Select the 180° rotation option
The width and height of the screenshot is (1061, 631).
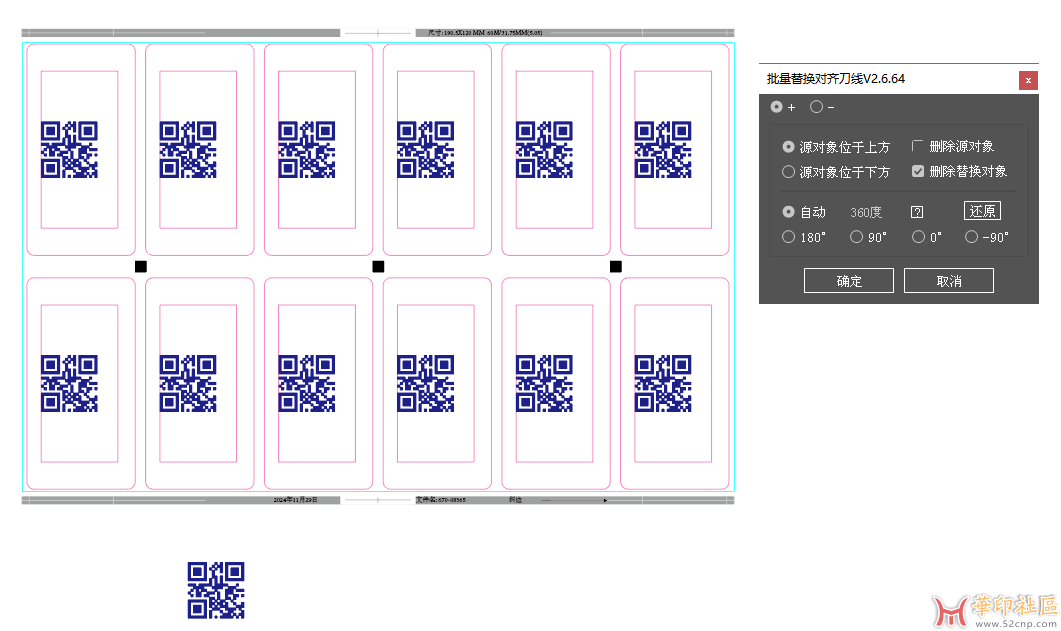point(789,237)
